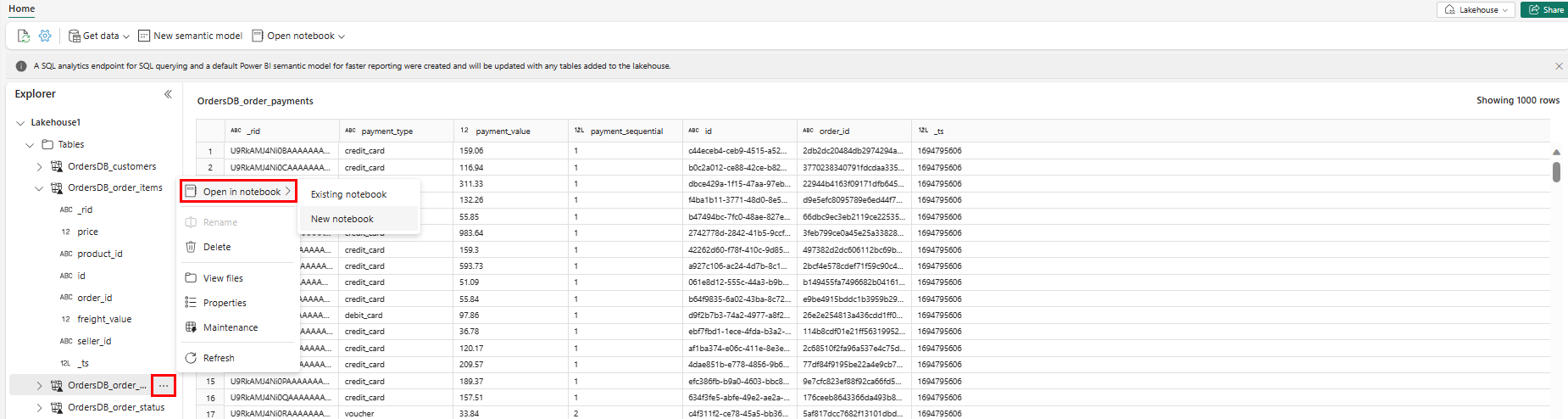Click New semantic model button
The width and height of the screenshot is (1568, 419).
[x=191, y=36]
